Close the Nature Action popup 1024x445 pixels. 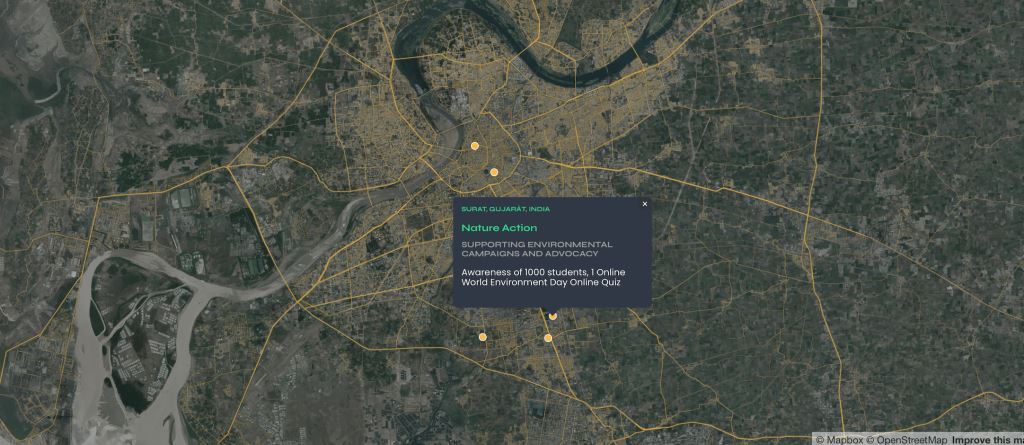pyautogui.click(x=644, y=204)
